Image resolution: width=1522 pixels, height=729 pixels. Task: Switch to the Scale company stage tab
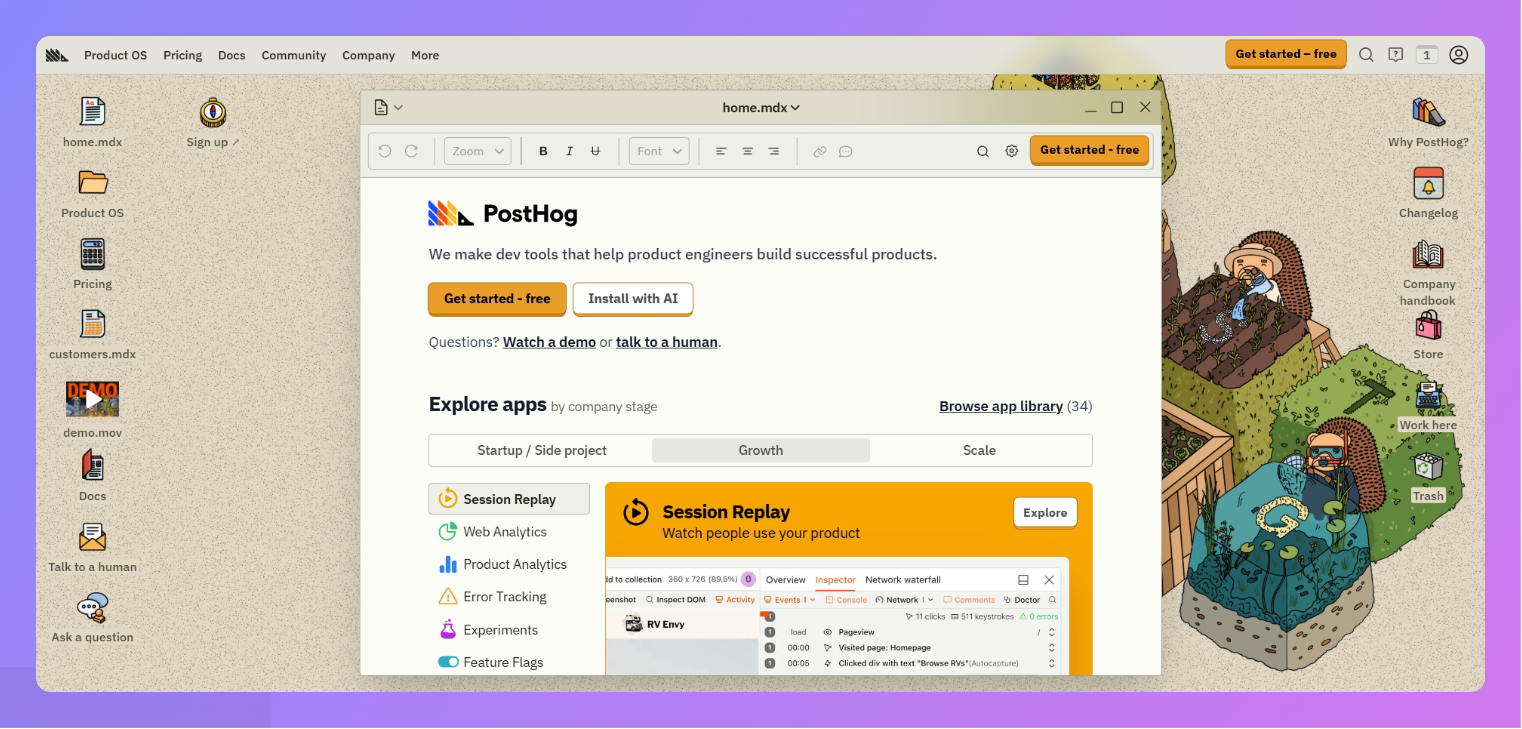point(979,450)
